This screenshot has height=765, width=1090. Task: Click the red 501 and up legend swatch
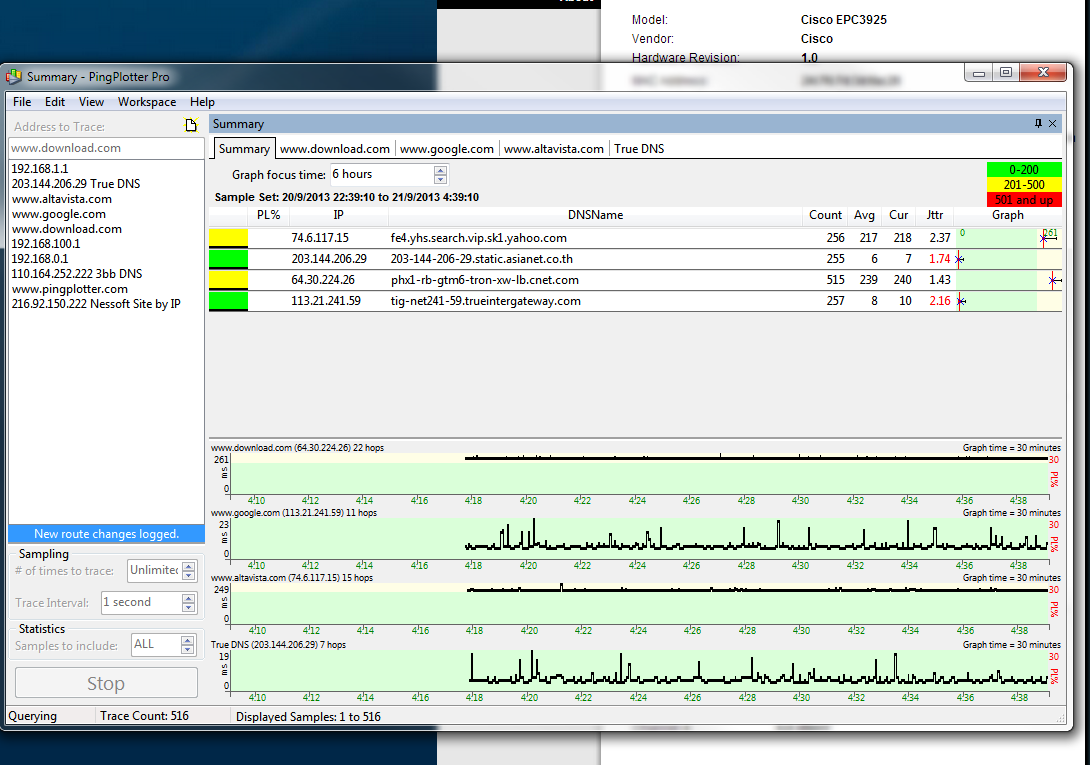coord(1024,200)
